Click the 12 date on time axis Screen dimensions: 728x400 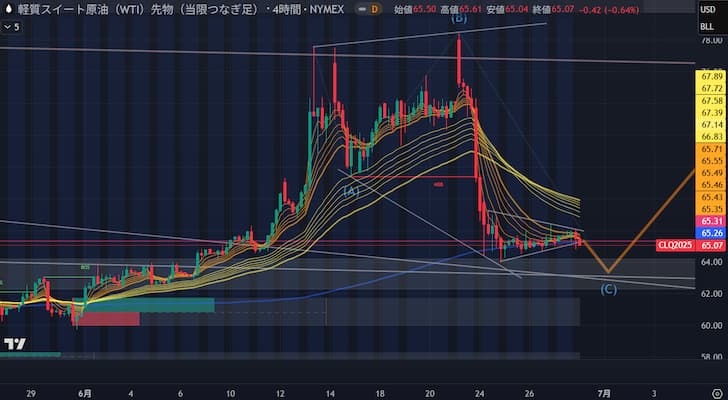[280, 394]
